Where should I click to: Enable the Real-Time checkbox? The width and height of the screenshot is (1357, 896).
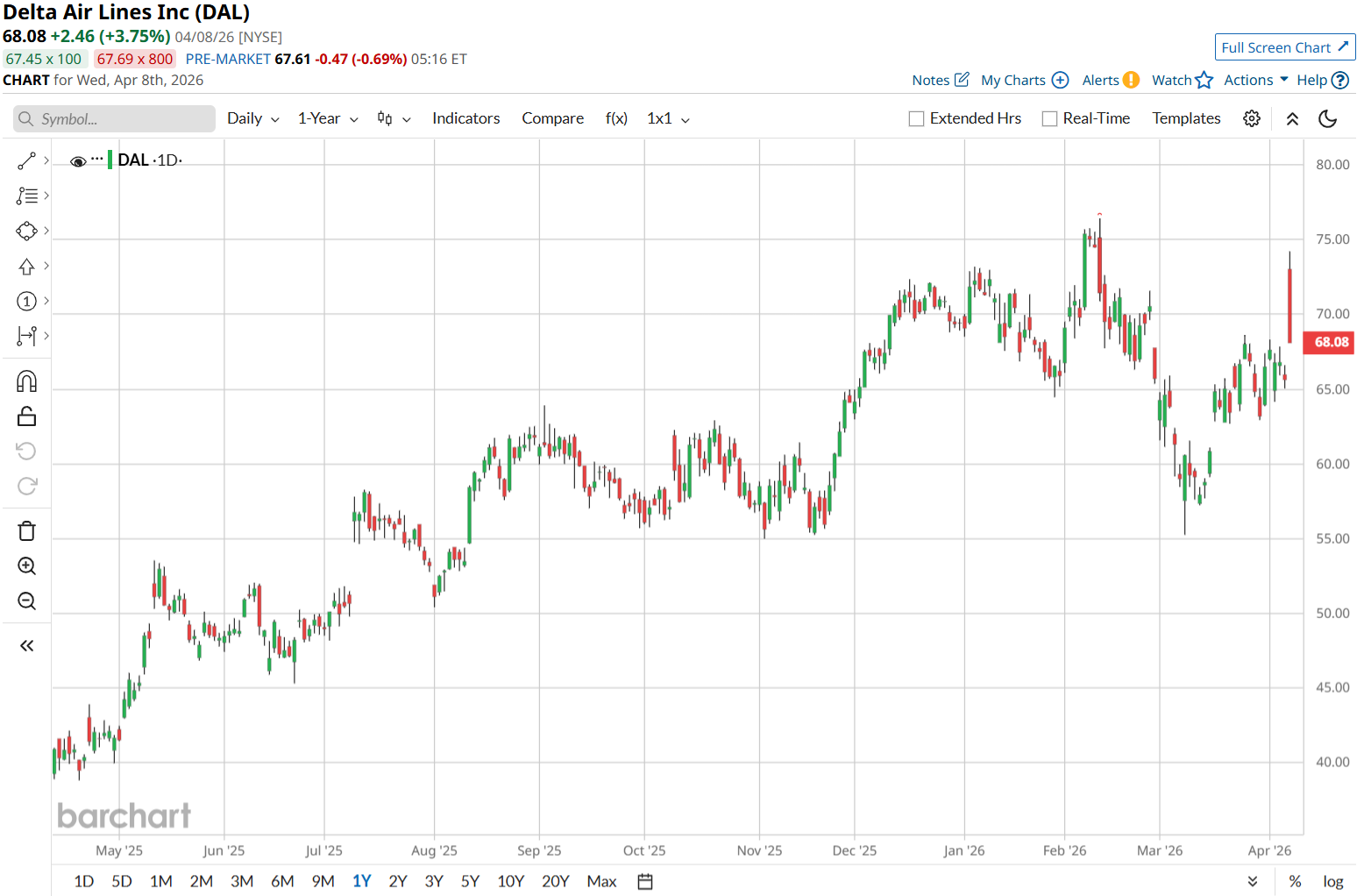(x=1049, y=118)
